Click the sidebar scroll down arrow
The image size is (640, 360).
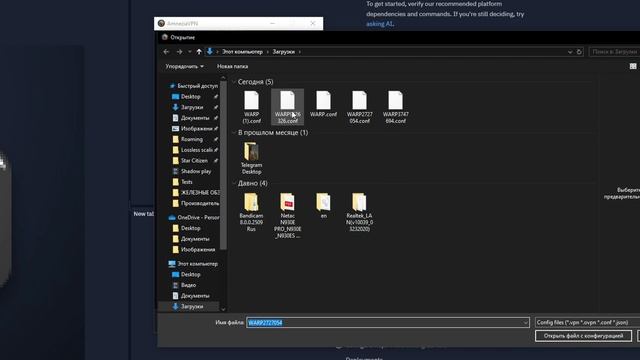(223, 309)
